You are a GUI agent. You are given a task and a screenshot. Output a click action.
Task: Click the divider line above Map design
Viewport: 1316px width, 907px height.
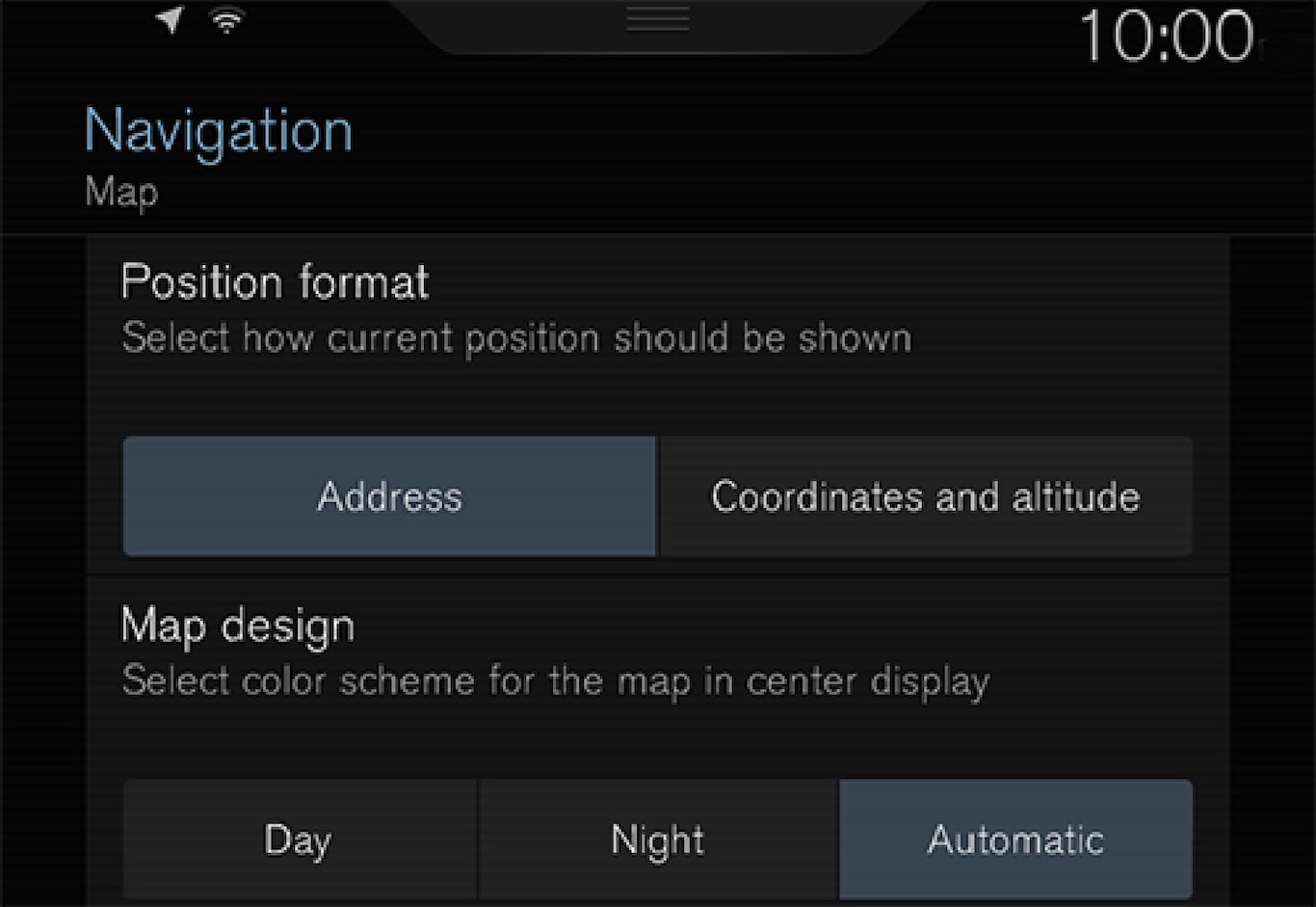(658, 576)
